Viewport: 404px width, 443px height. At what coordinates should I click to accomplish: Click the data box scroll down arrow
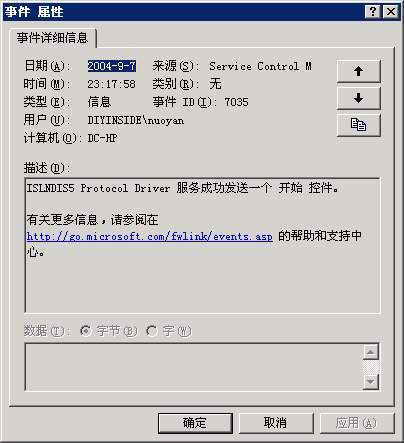coord(371,381)
